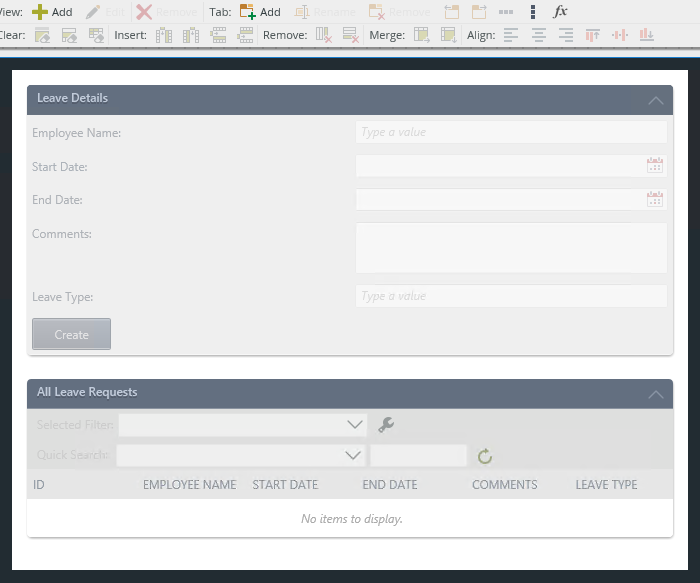The image size is (700, 583).
Task: Merge cell below icon
Action: pos(449,35)
